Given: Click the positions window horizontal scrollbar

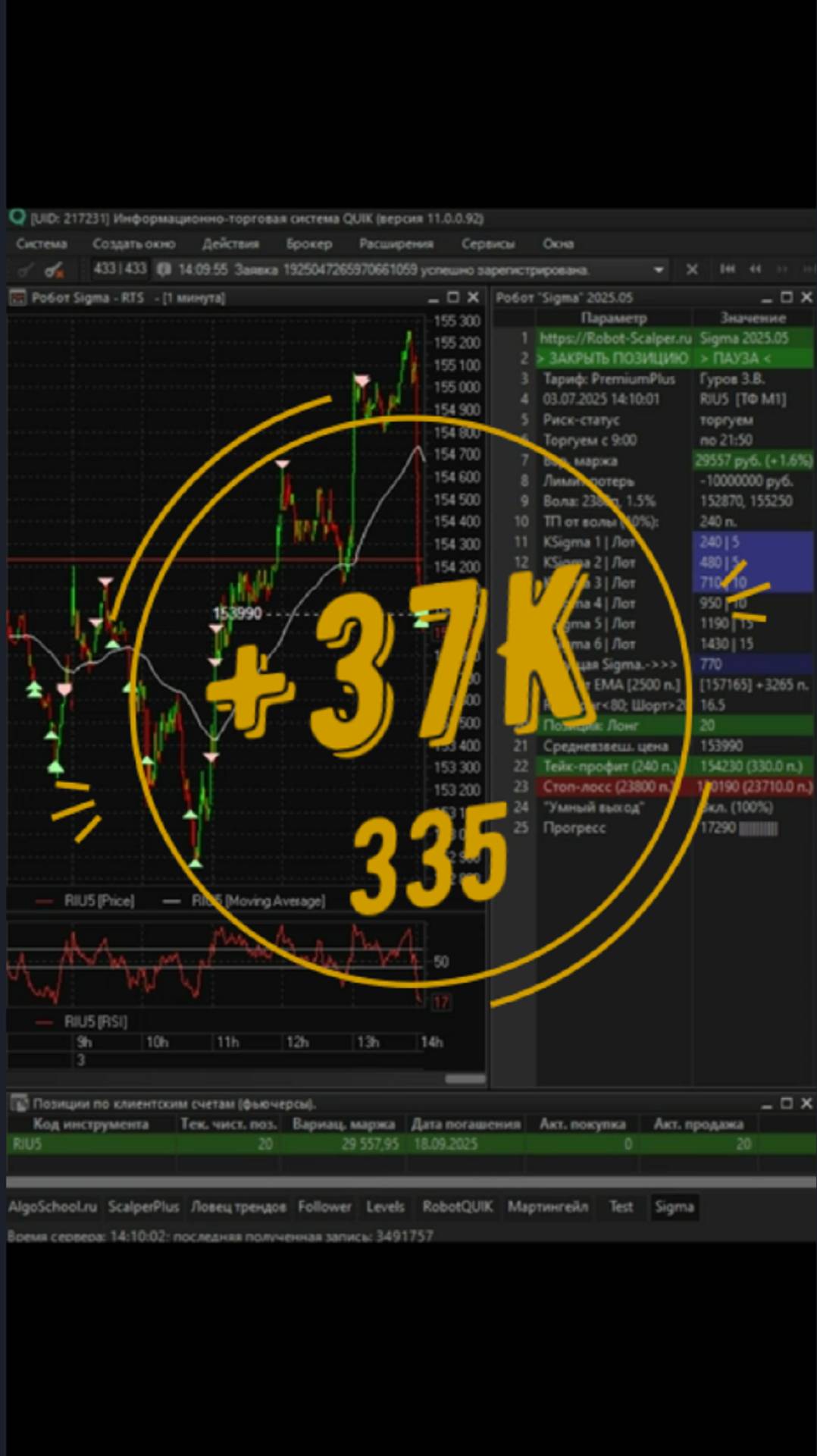Looking at the screenshot, I should (411, 1182).
